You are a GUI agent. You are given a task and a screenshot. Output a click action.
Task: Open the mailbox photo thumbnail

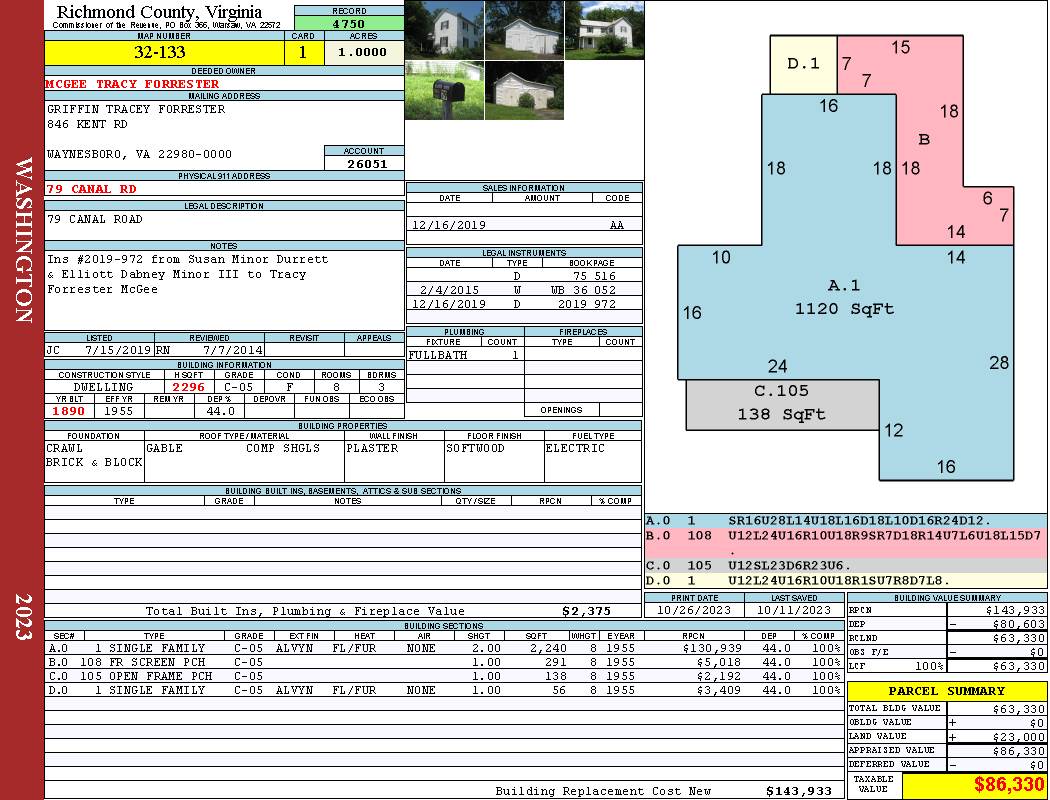445,90
